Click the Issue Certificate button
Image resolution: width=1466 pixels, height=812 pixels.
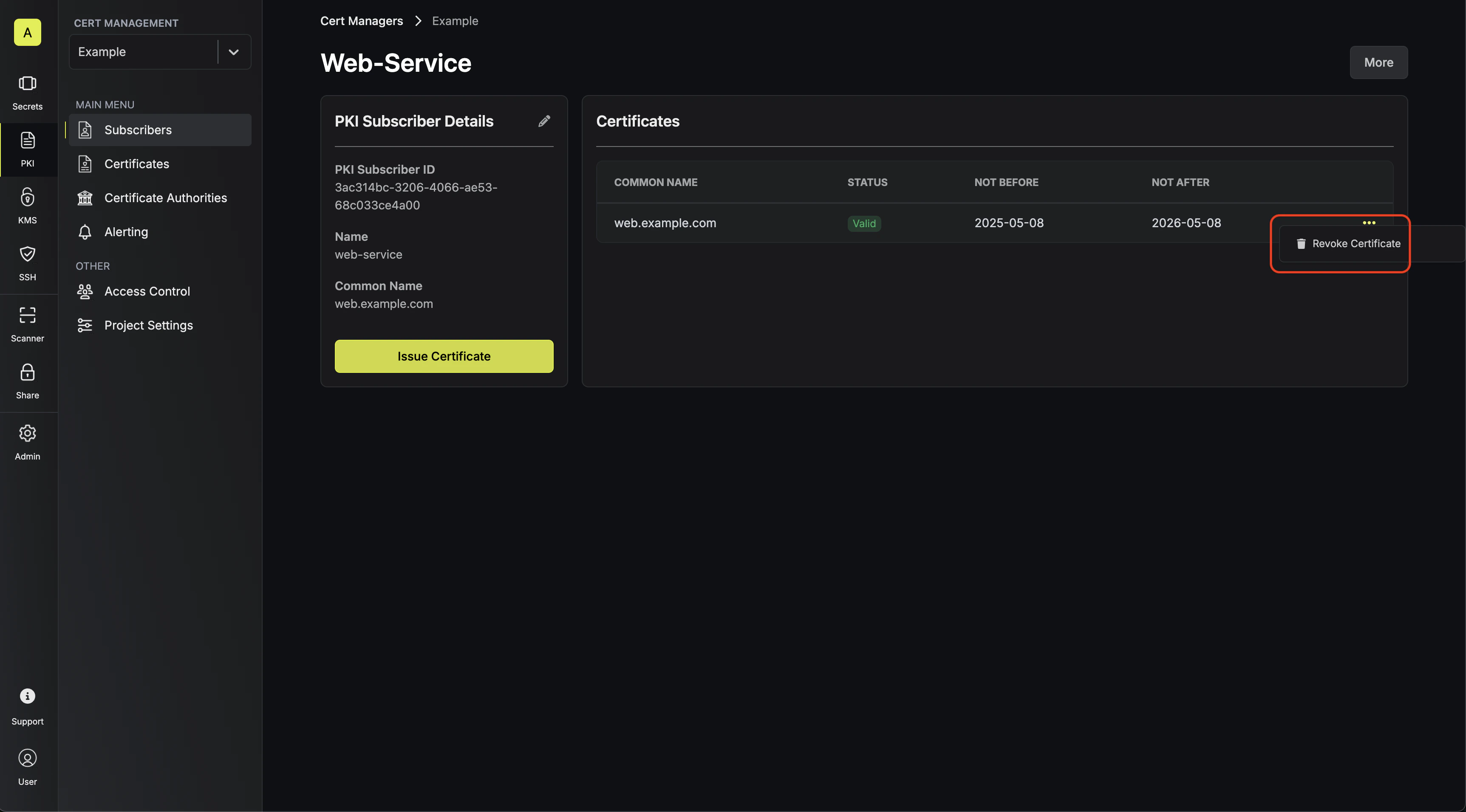(444, 356)
